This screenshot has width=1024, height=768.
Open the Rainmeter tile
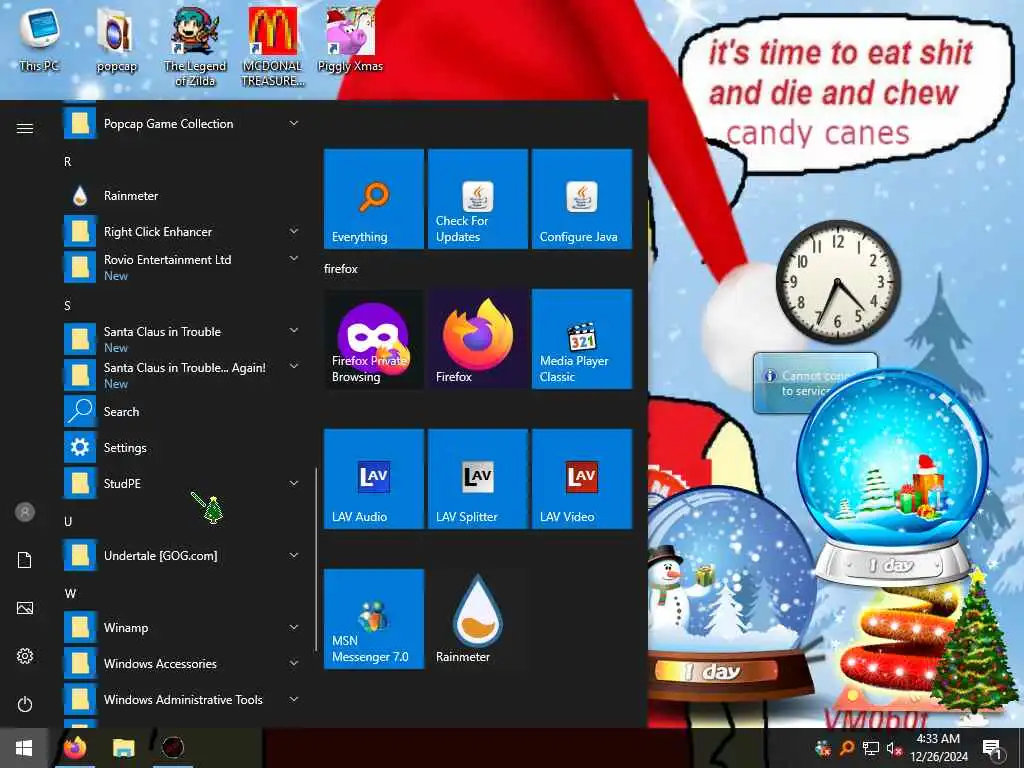click(x=477, y=619)
